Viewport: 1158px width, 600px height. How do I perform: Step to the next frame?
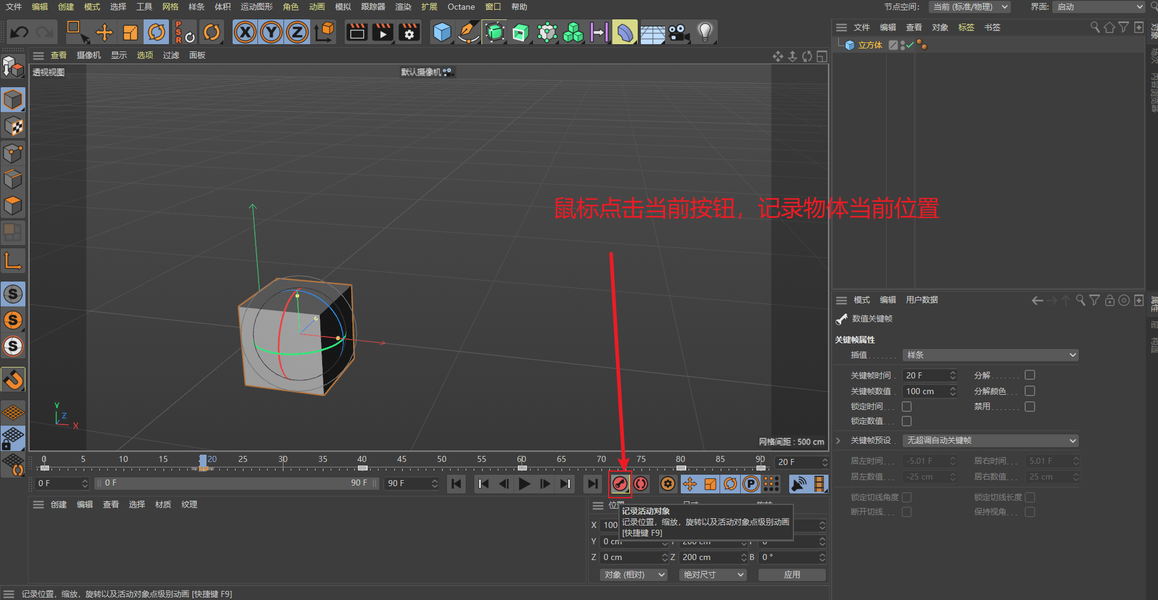point(545,484)
